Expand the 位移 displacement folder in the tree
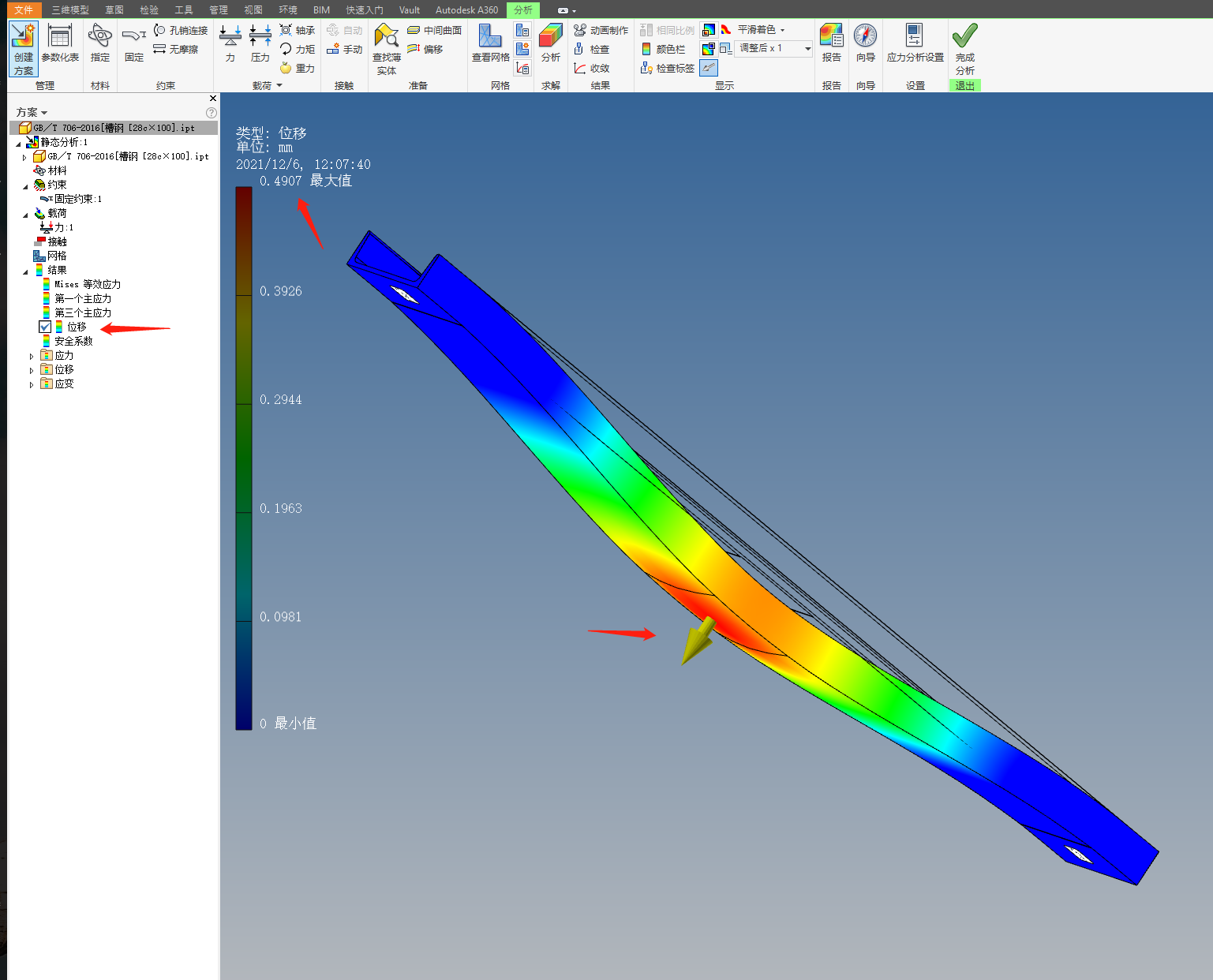 pyautogui.click(x=32, y=371)
